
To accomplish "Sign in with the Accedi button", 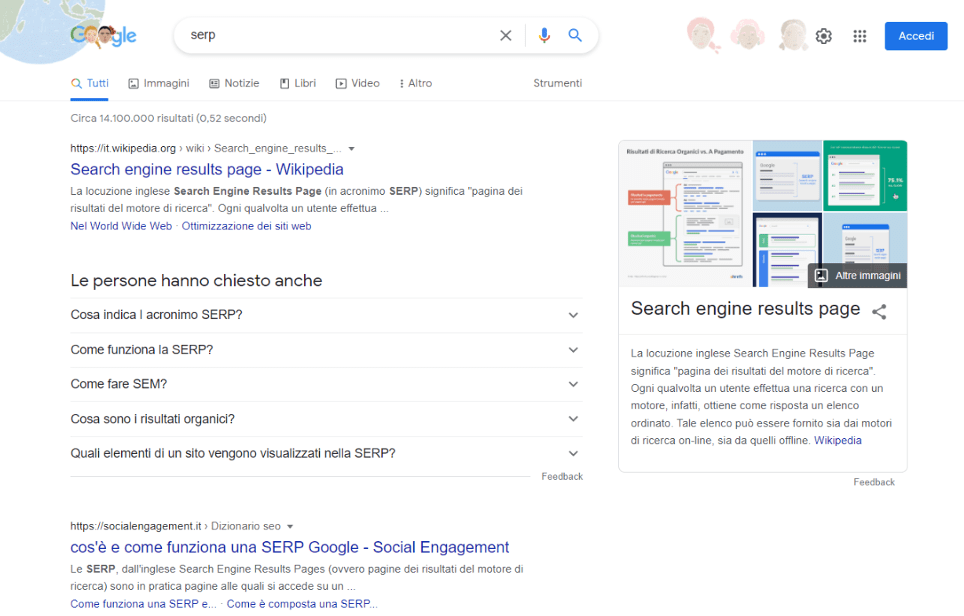I will click(916, 36).
